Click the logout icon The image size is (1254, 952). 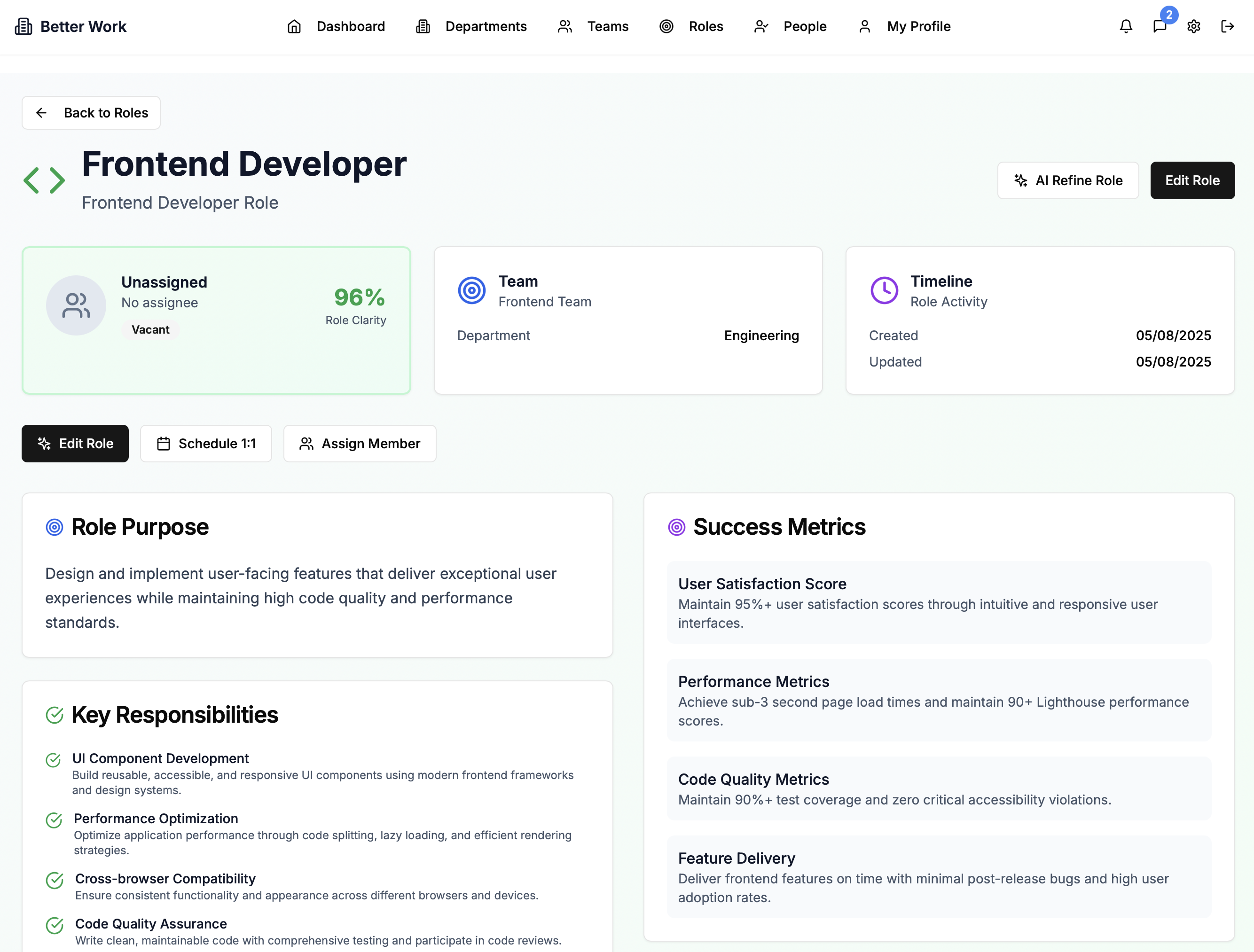click(1227, 27)
